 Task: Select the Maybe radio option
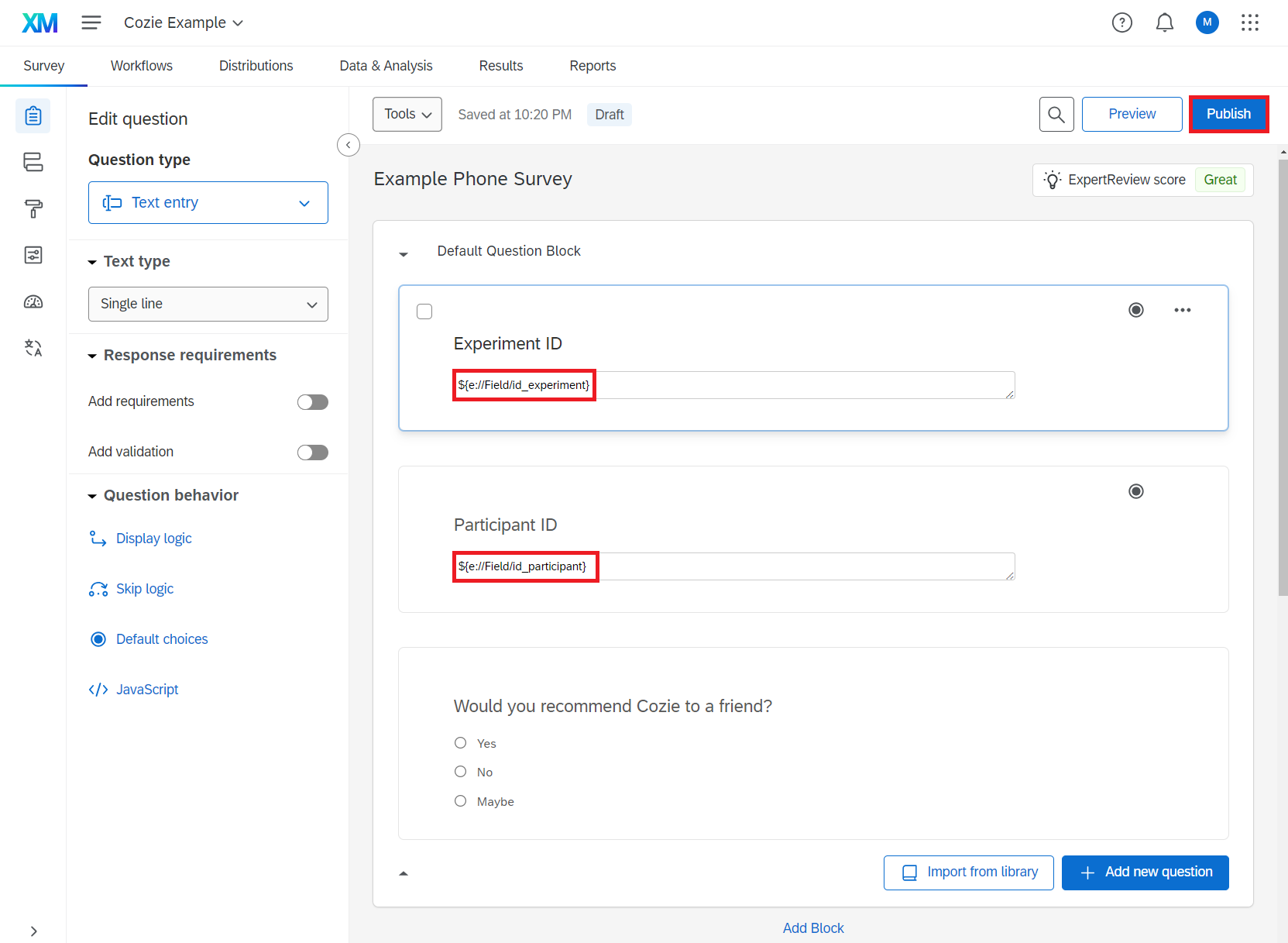click(x=461, y=801)
